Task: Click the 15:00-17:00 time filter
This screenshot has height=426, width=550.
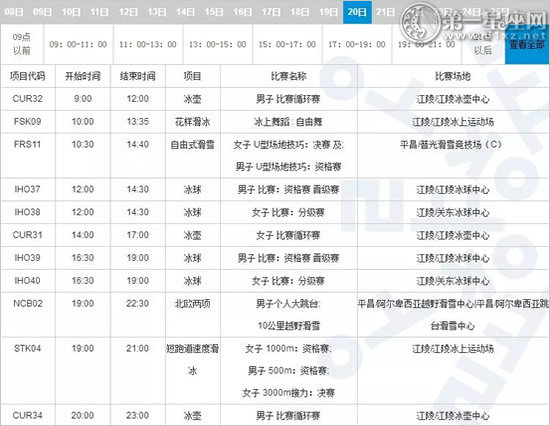Action: pos(287,44)
